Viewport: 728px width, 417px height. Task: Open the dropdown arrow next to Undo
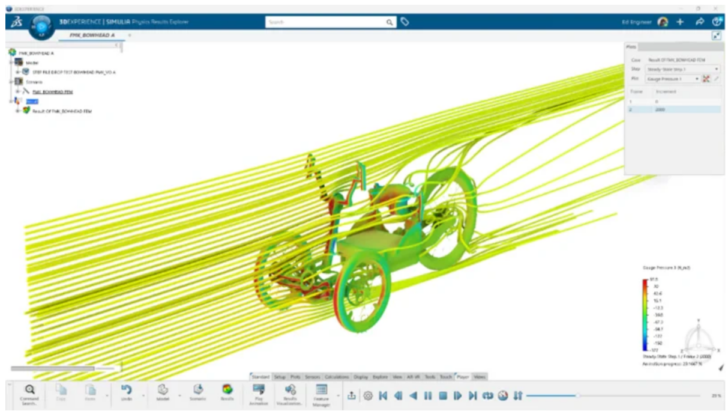pyautogui.click(x=143, y=396)
